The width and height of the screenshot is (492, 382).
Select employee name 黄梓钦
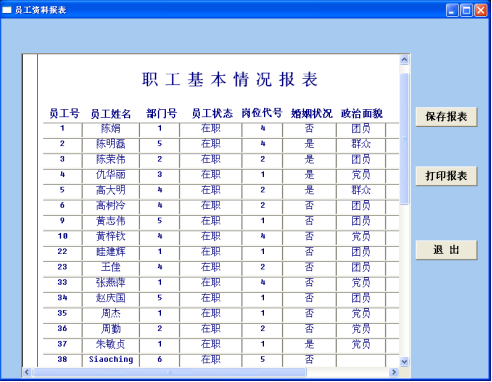click(x=111, y=236)
